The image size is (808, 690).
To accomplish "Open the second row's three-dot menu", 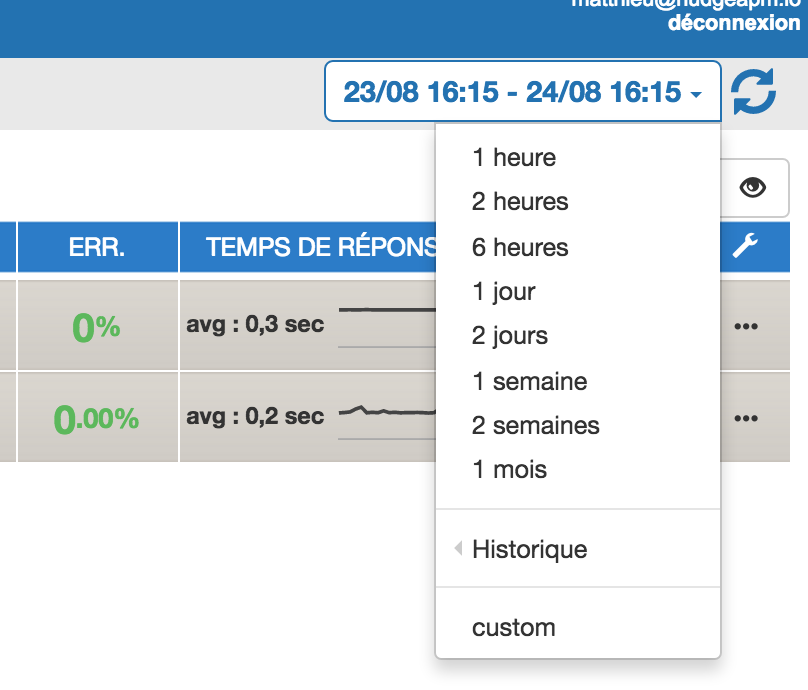I will [746, 418].
